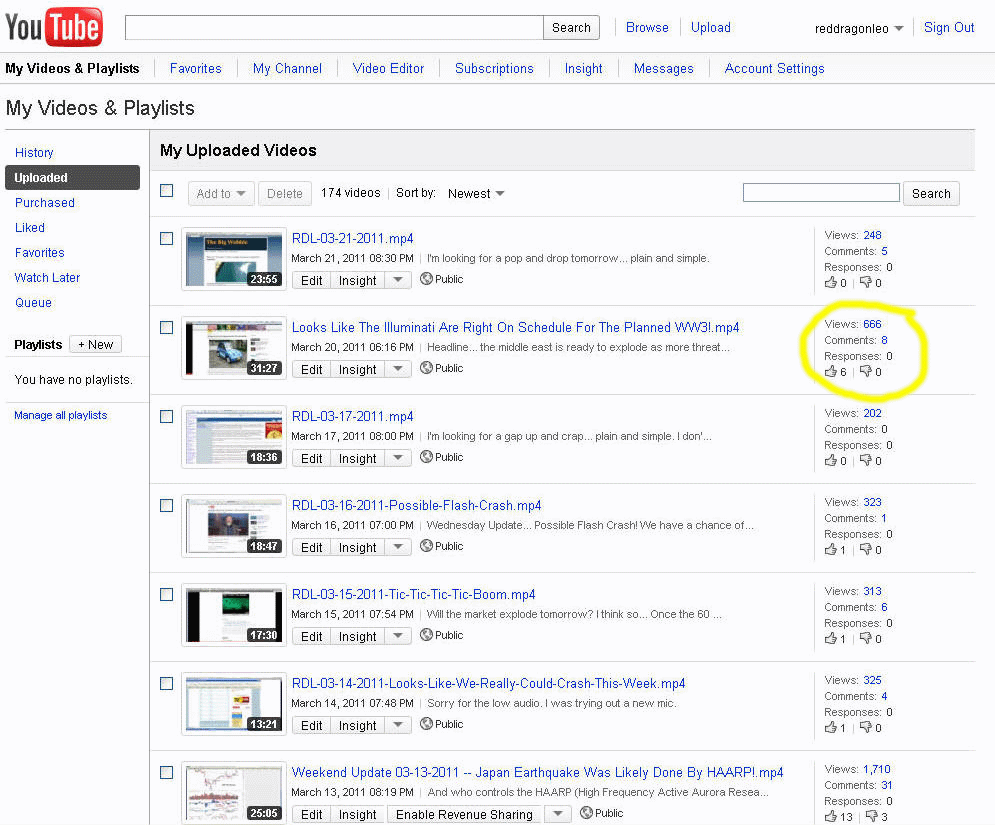Expand options arrow for HAARP Weekend Update
Screen dimensions: 995x825
click(x=558, y=814)
